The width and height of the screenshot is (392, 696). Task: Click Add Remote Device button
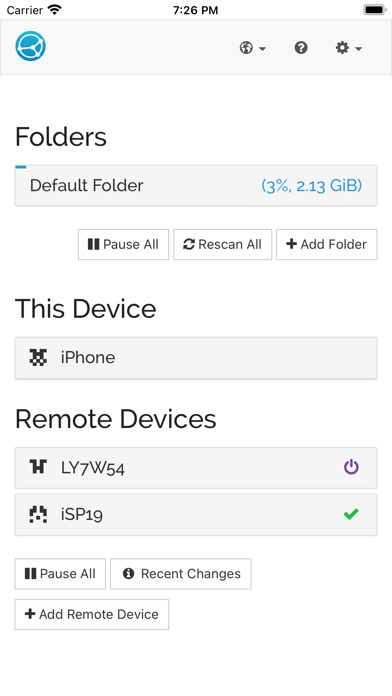pyautogui.click(x=92, y=614)
